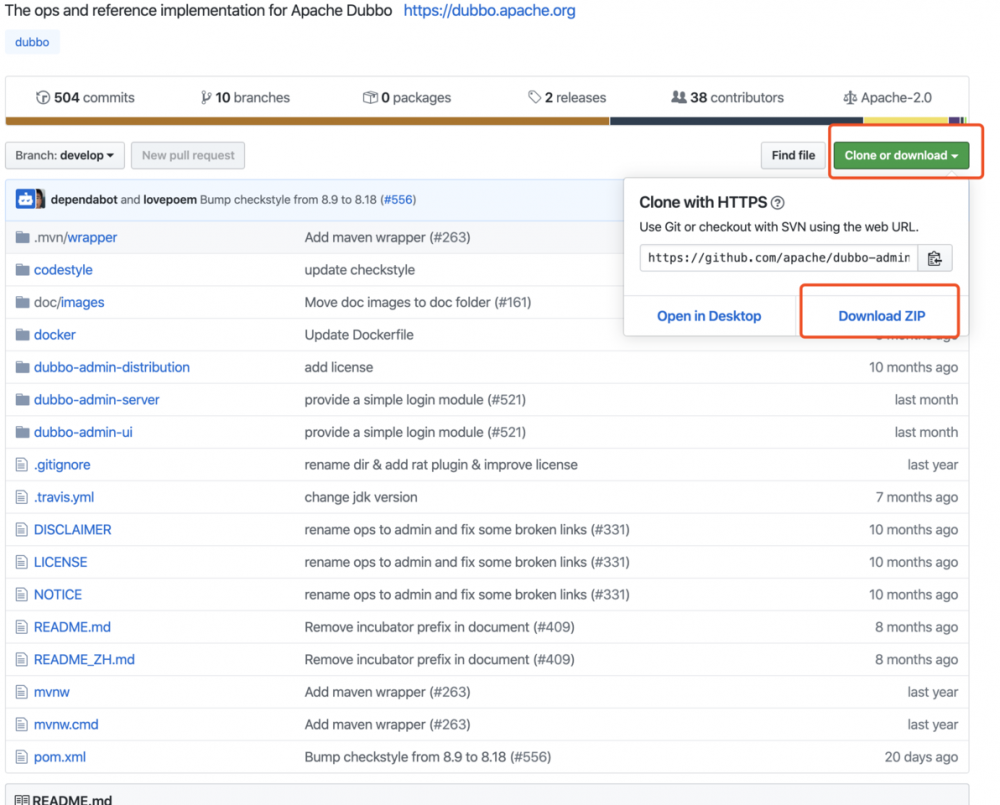Viewport: 1000px width, 805px height.
Task: Click the Apache-2.0 license scale icon
Action: (x=850, y=98)
